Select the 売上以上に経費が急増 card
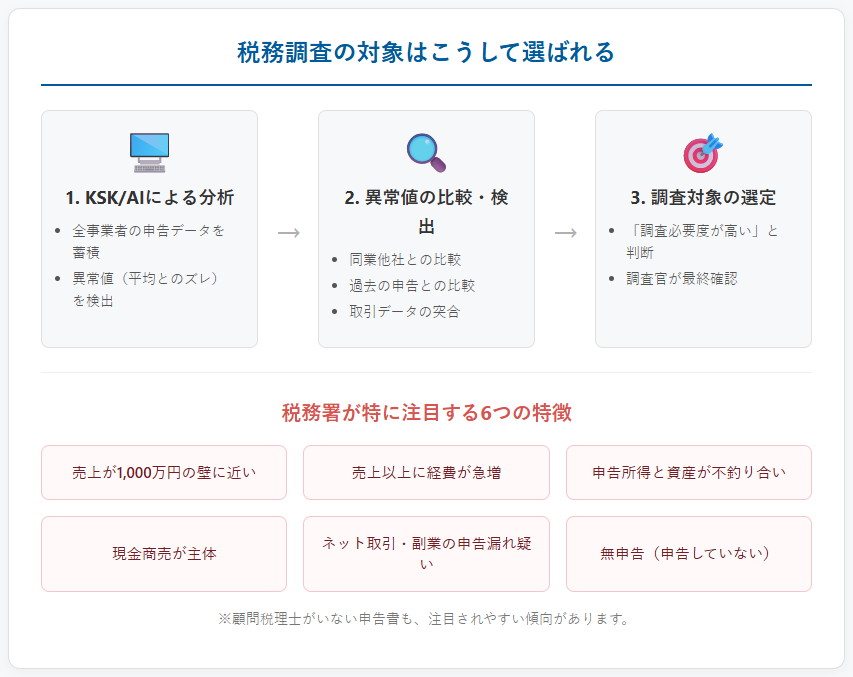Screen dimensions: 853x677 tap(426, 472)
